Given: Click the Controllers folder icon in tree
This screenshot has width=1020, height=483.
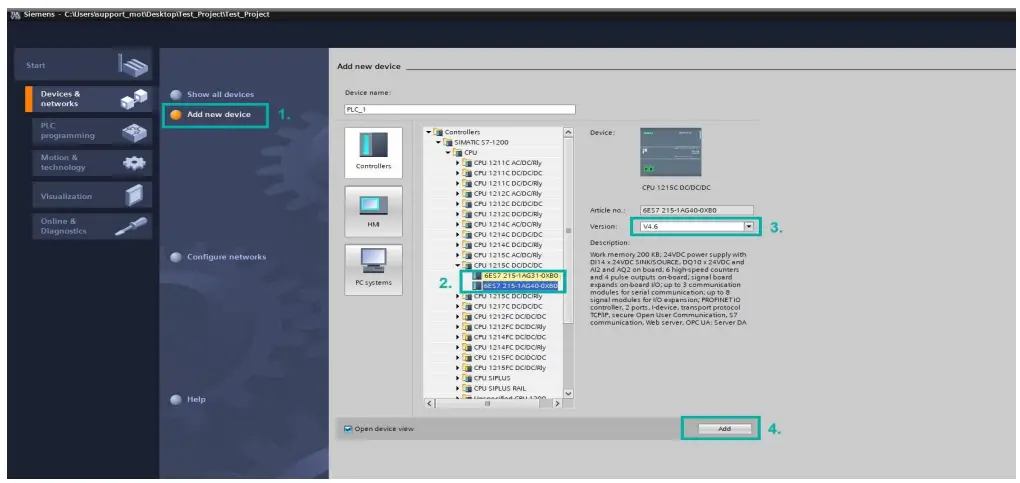Looking at the screenshot, I should pyautogui.click(x=438, y=132).
